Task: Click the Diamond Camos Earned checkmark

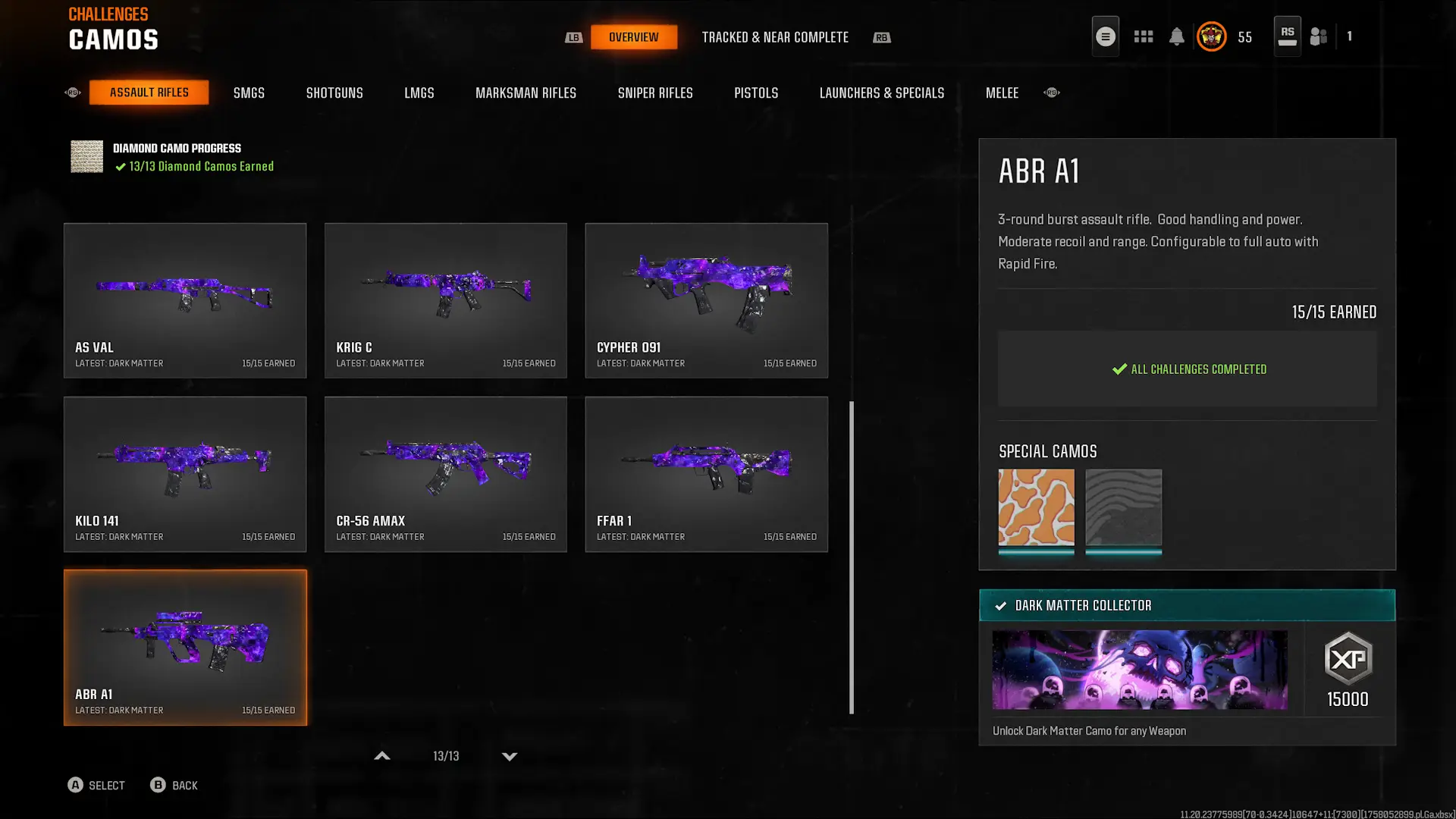Action: (121, 167)
